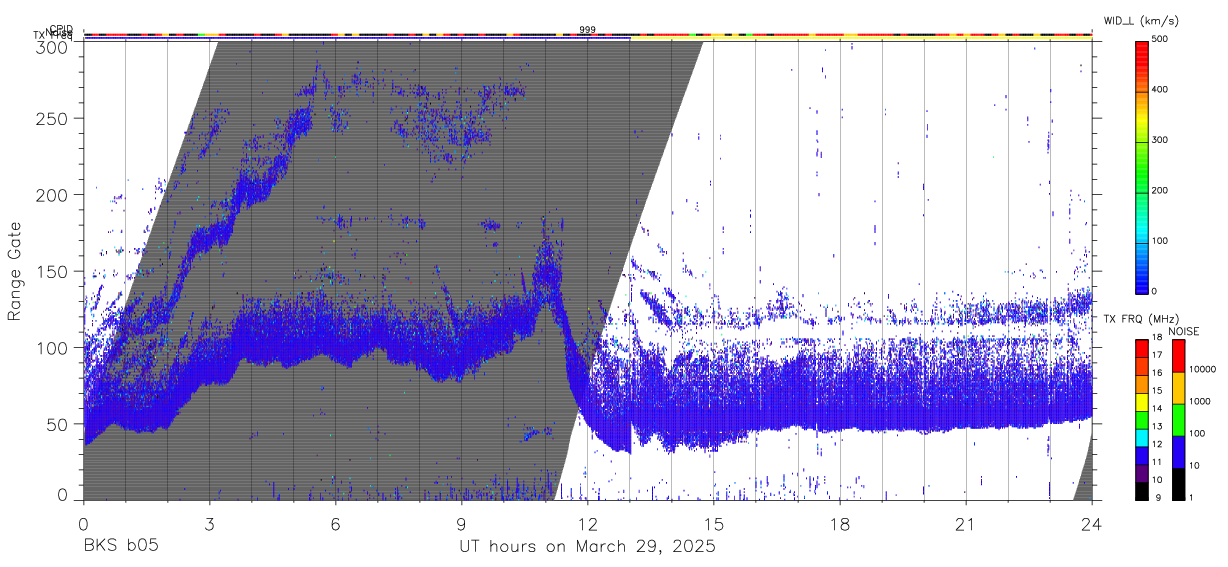This screenshot has height=567, width=1228.
Task: Pick the black swatch in NOISE legend
Action: point(1178,484)
